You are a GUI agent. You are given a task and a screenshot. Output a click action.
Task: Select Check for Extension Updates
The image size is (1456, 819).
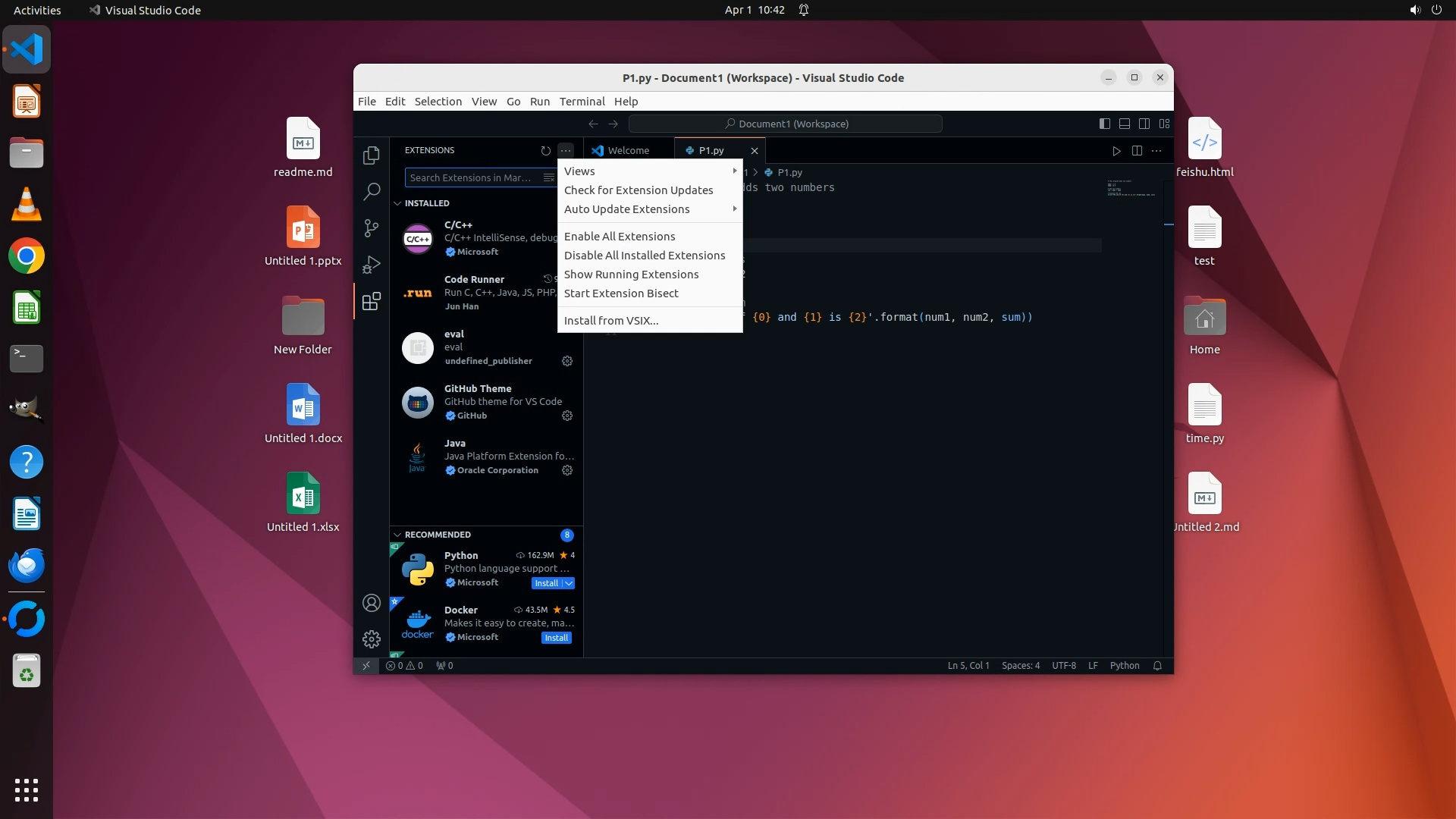click(x=638, y=190)
